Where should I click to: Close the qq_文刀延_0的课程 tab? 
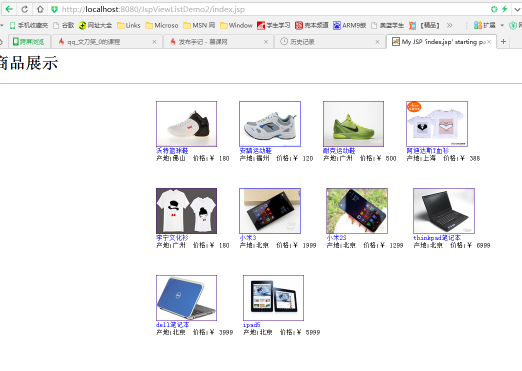154,42
